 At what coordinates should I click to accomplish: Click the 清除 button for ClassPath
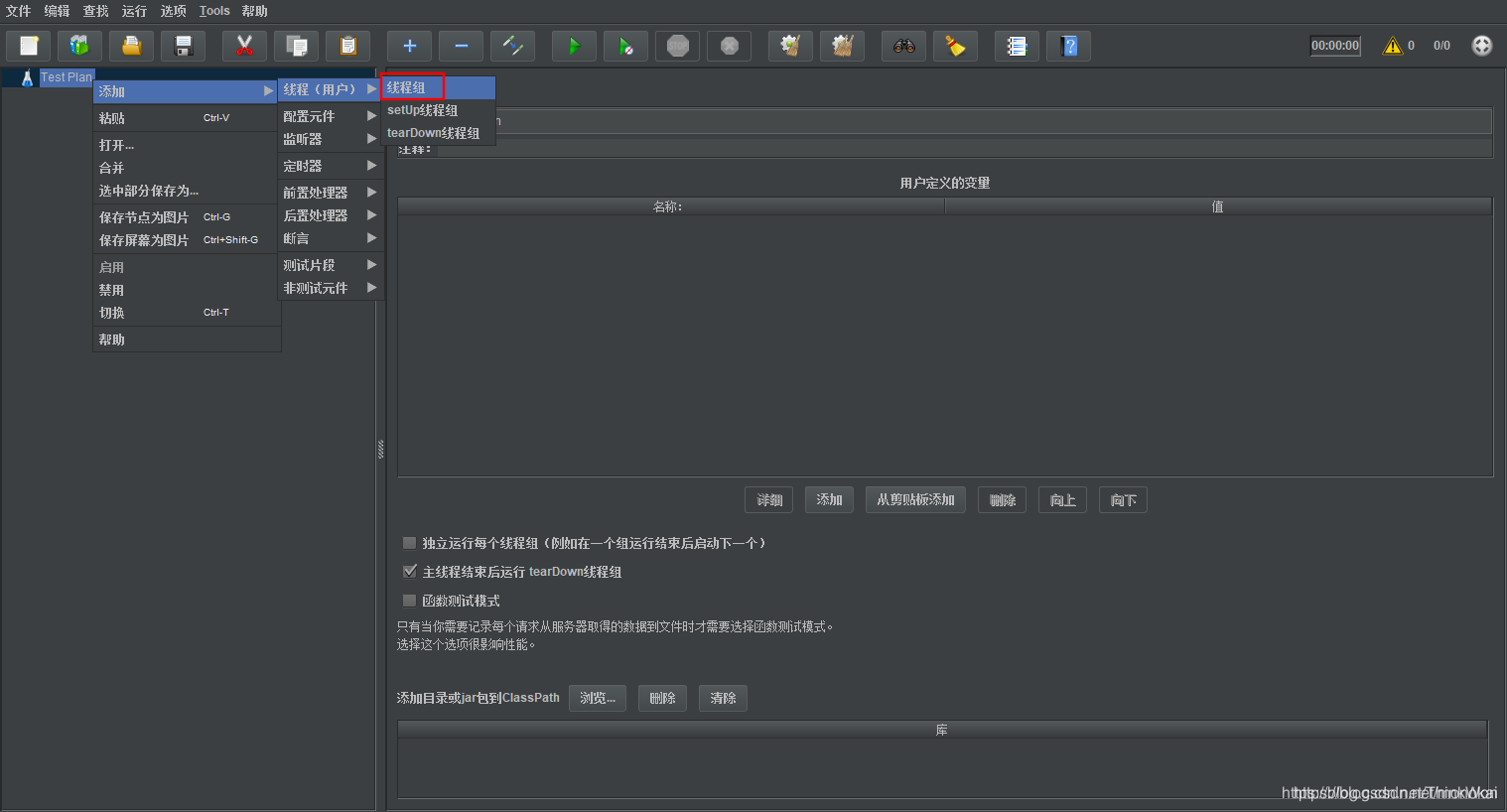(723, 698)
